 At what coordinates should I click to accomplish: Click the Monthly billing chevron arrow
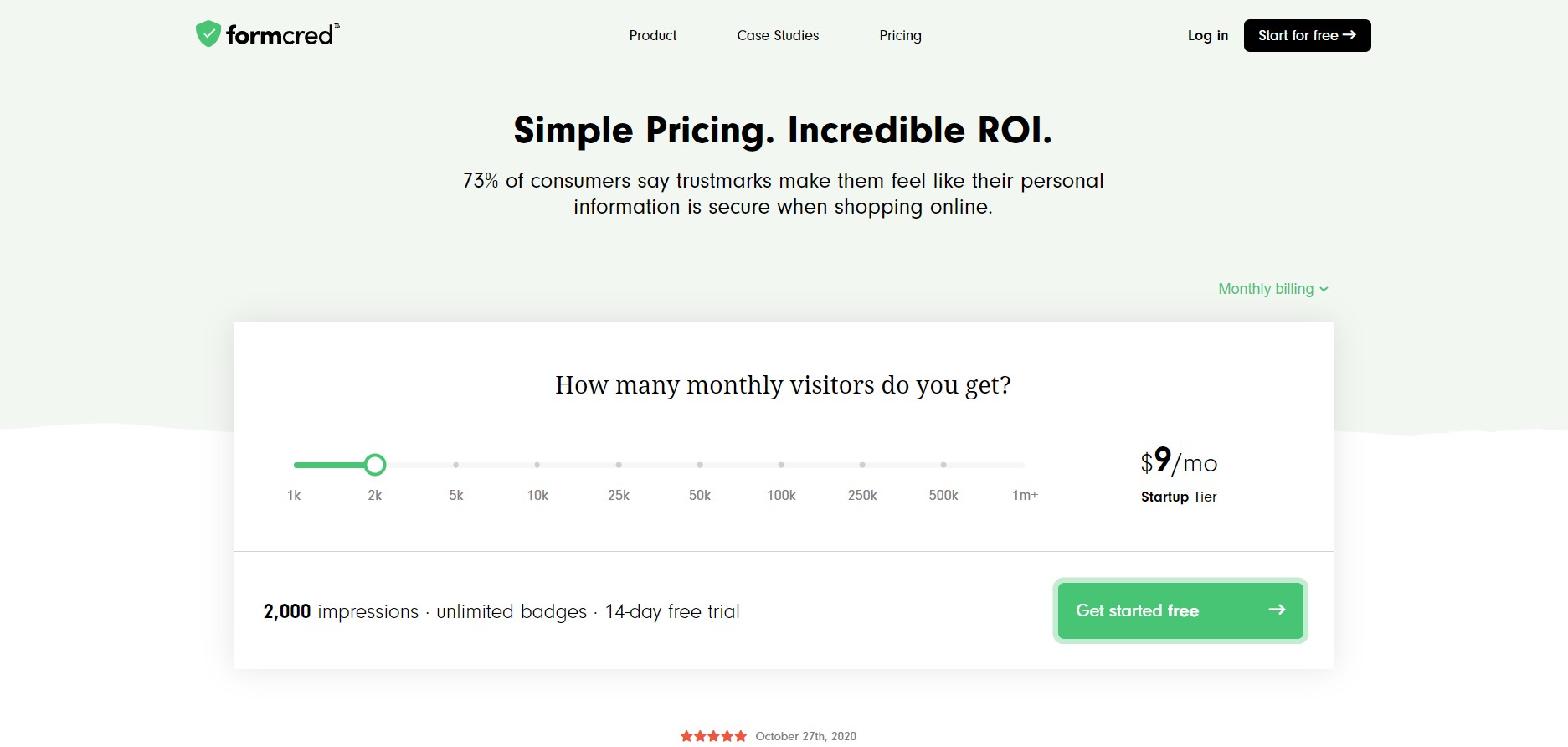[1324, 290]
